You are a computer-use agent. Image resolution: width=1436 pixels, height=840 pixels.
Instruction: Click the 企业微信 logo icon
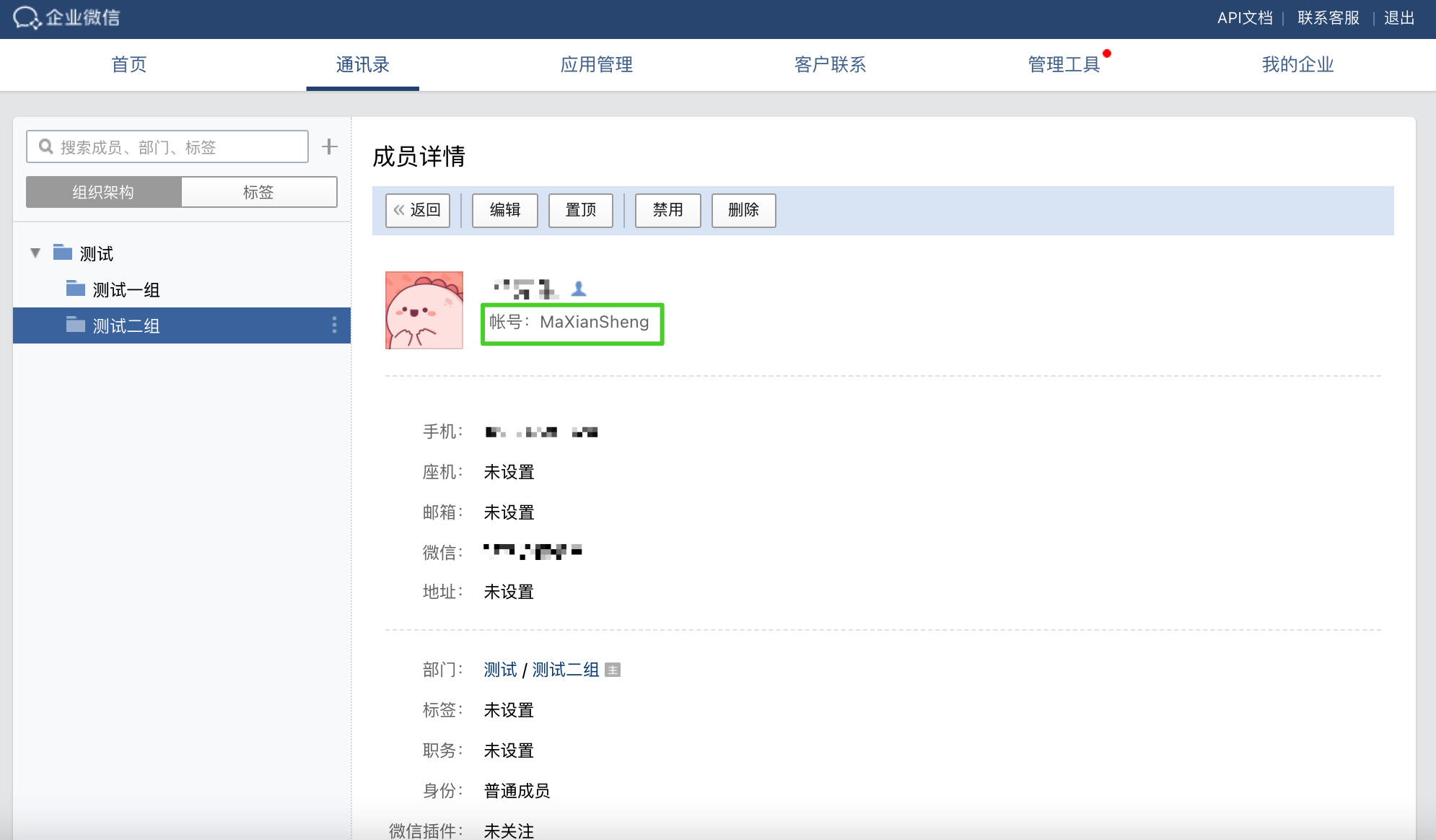[x=27, y=18]
